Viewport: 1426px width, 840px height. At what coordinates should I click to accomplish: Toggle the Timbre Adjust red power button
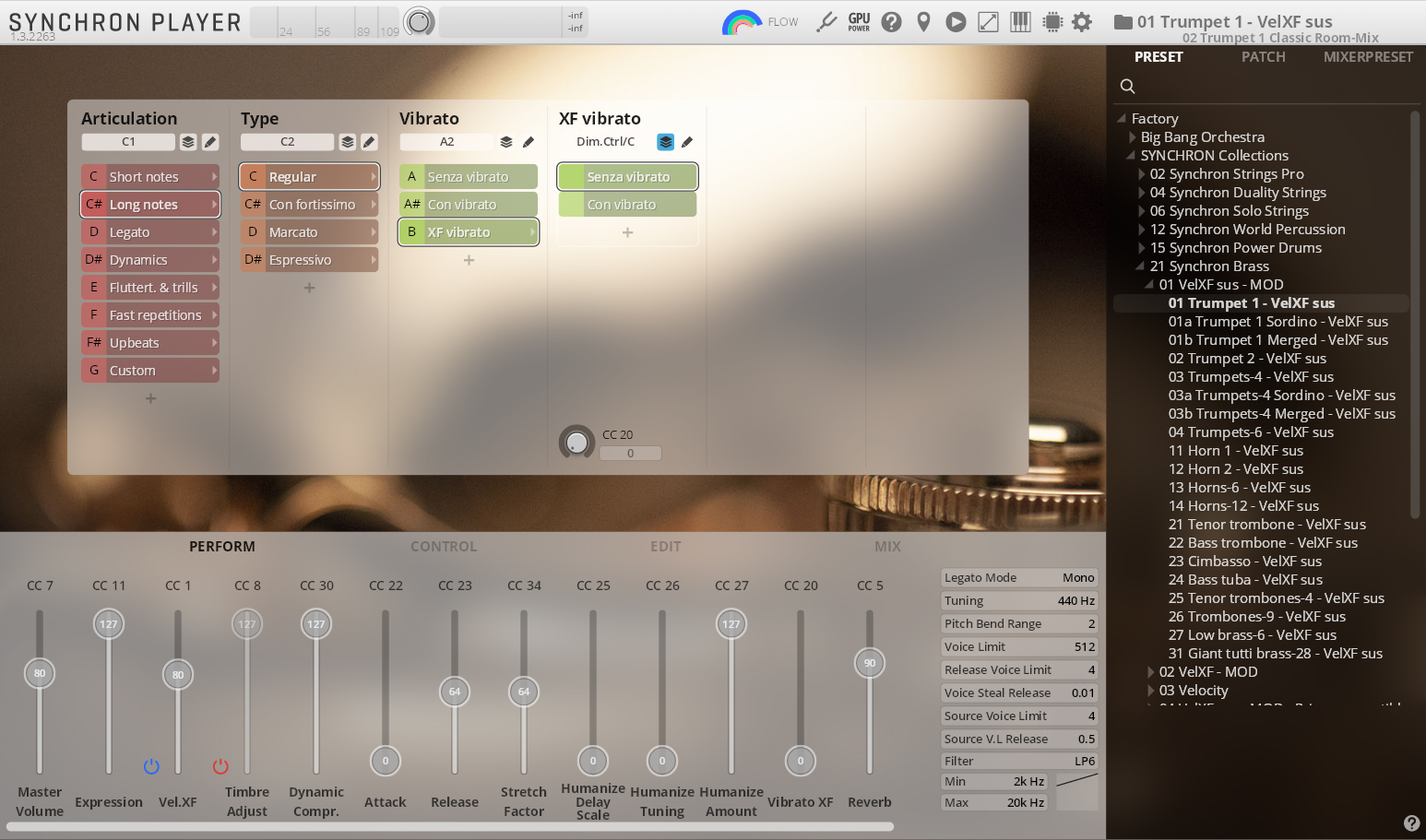click(220, 766)
